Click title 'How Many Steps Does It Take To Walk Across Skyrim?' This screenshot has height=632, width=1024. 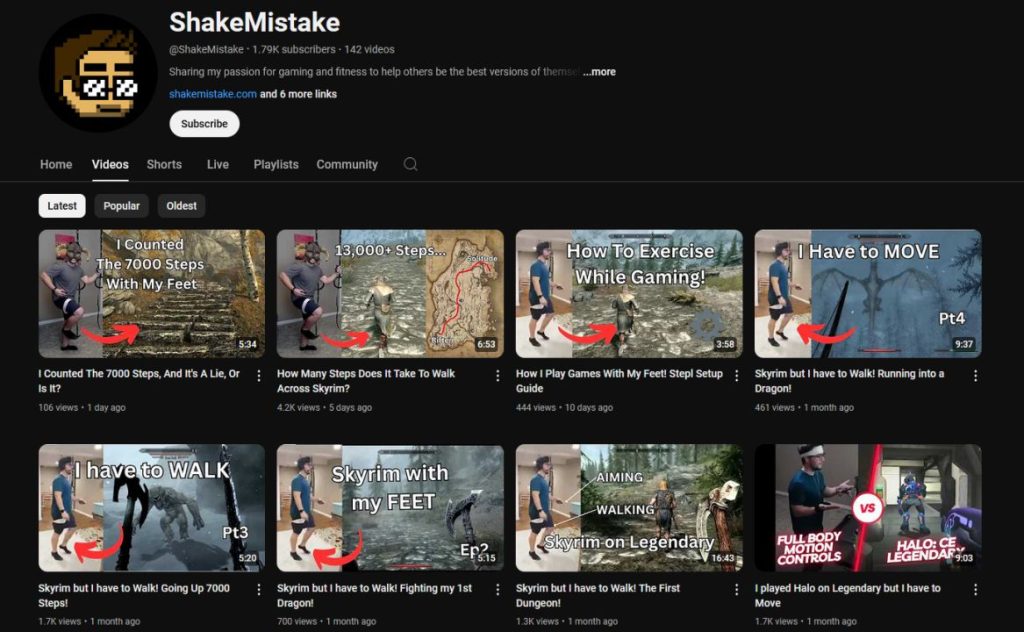point(366,381)
